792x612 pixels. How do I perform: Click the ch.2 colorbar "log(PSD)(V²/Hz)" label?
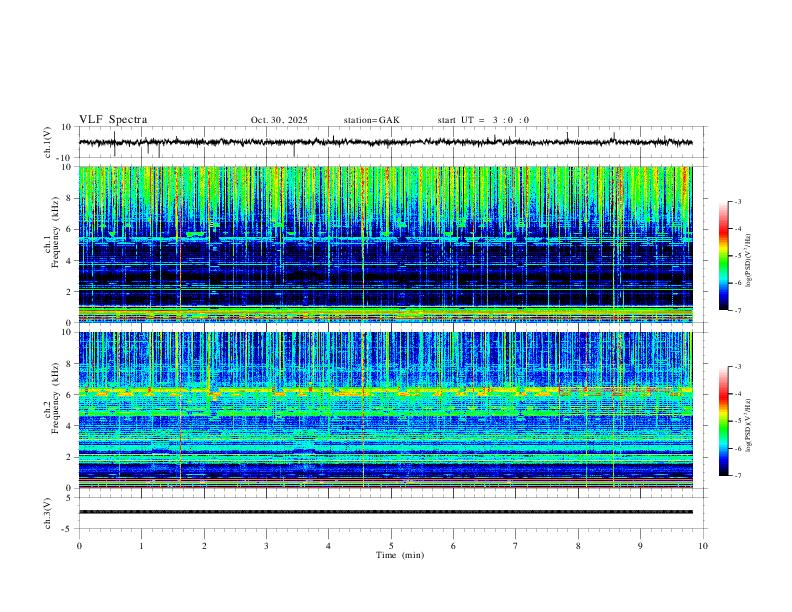tap(748, 425)
